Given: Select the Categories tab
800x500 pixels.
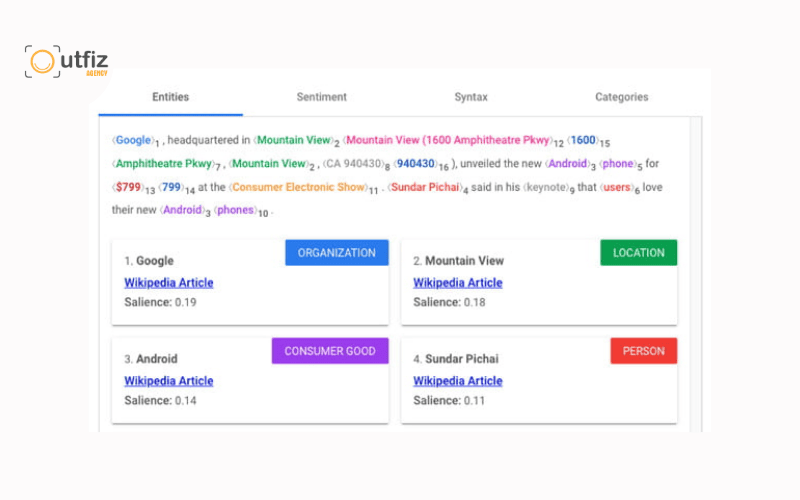Looking at the screenshot, I should [x=621, y=97].
